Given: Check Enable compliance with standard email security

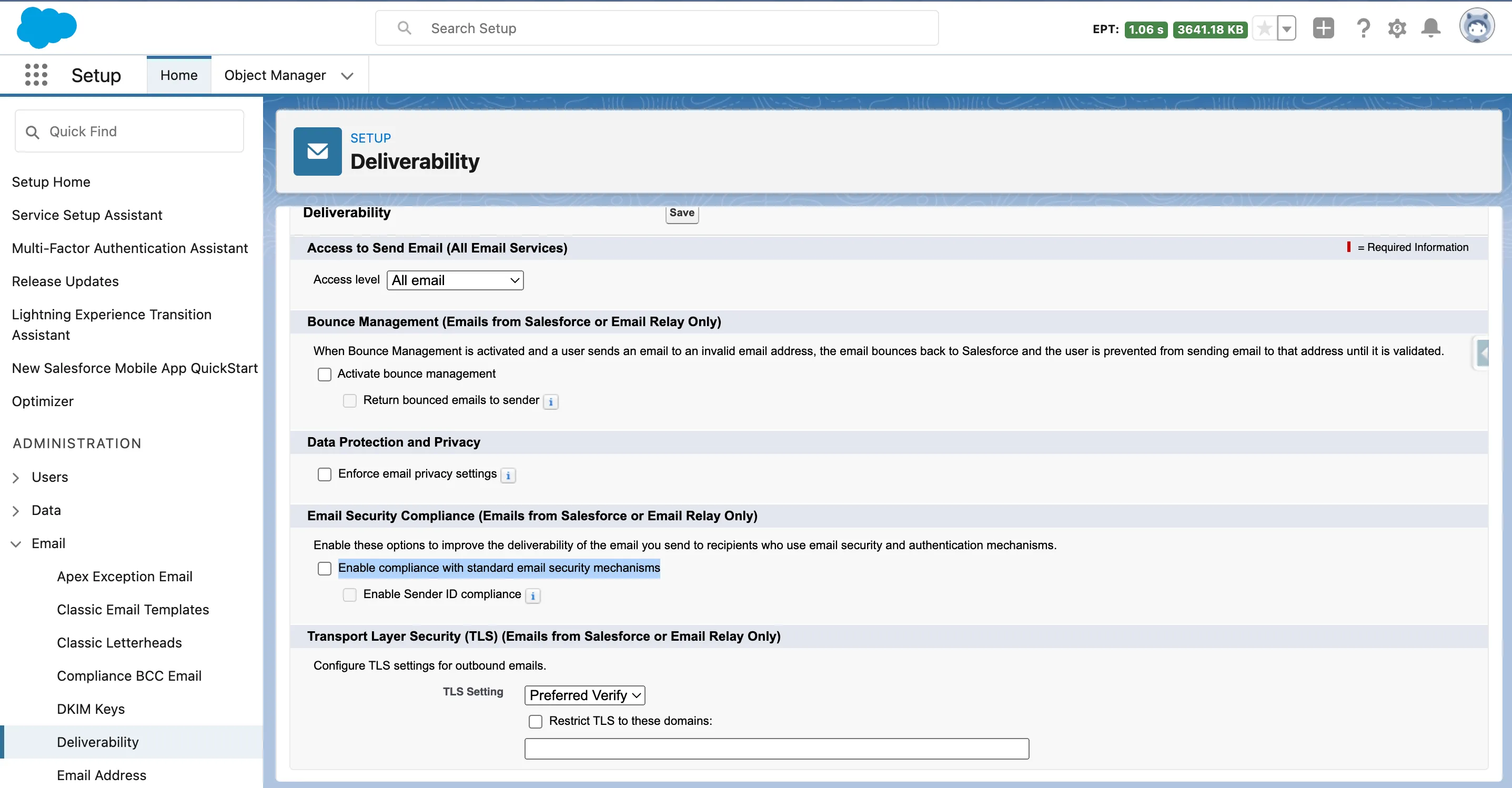Looking at the screenshot, I should pyautogui.click(x=325, y=569).
